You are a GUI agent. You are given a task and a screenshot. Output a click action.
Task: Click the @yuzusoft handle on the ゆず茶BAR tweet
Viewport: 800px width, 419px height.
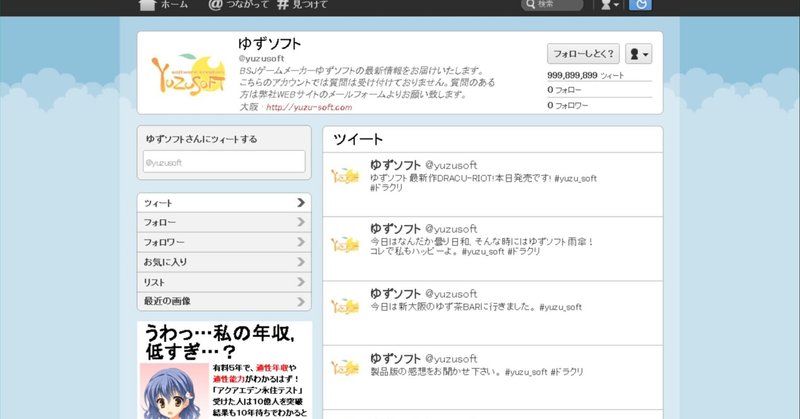click(451, 294)
